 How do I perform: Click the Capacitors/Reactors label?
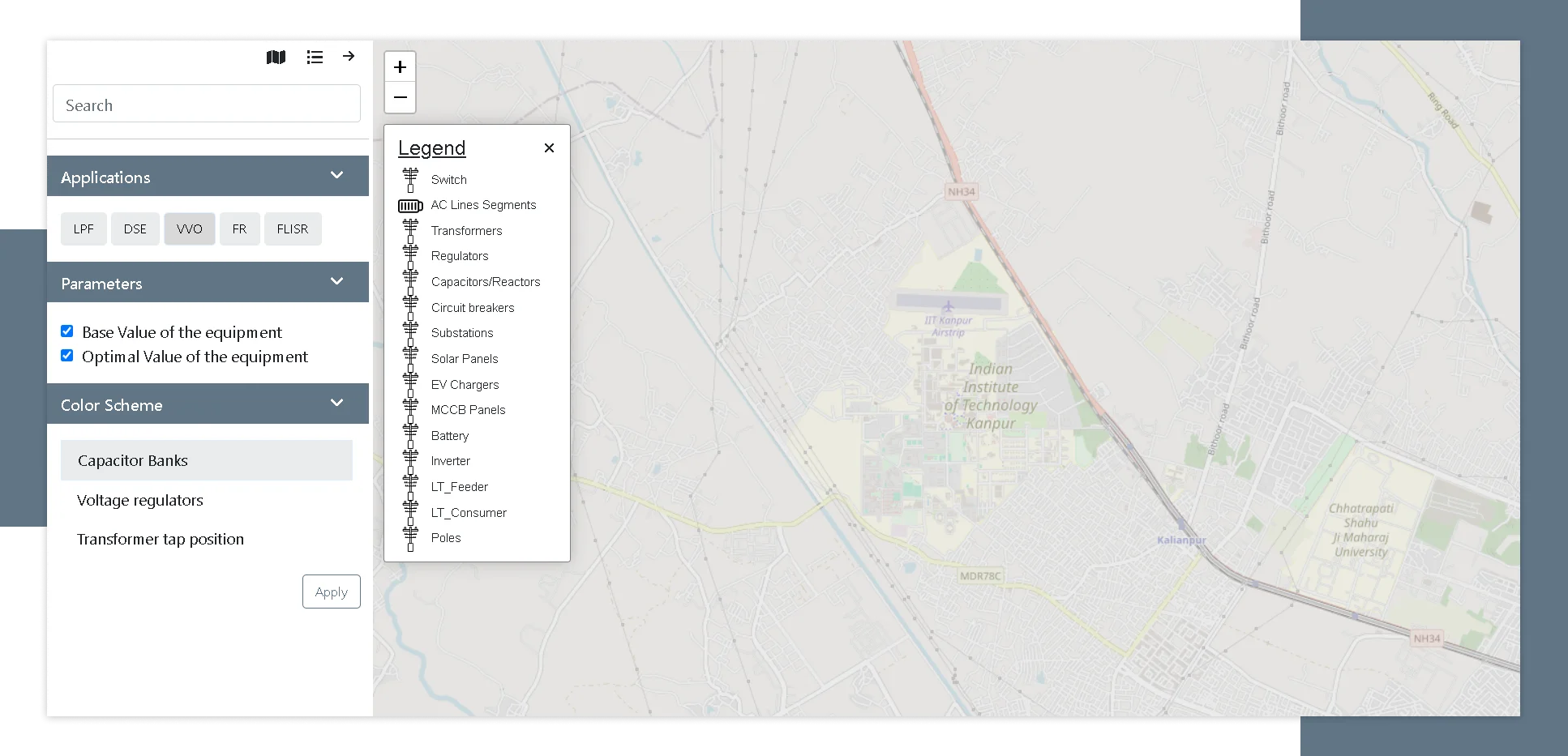click(486, 282)
